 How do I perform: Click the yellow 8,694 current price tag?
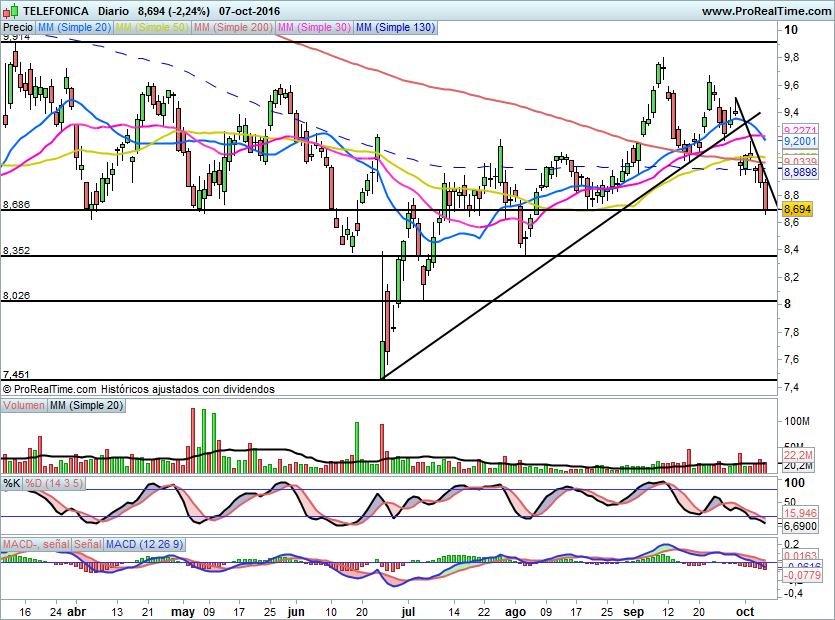pos(797,209)
